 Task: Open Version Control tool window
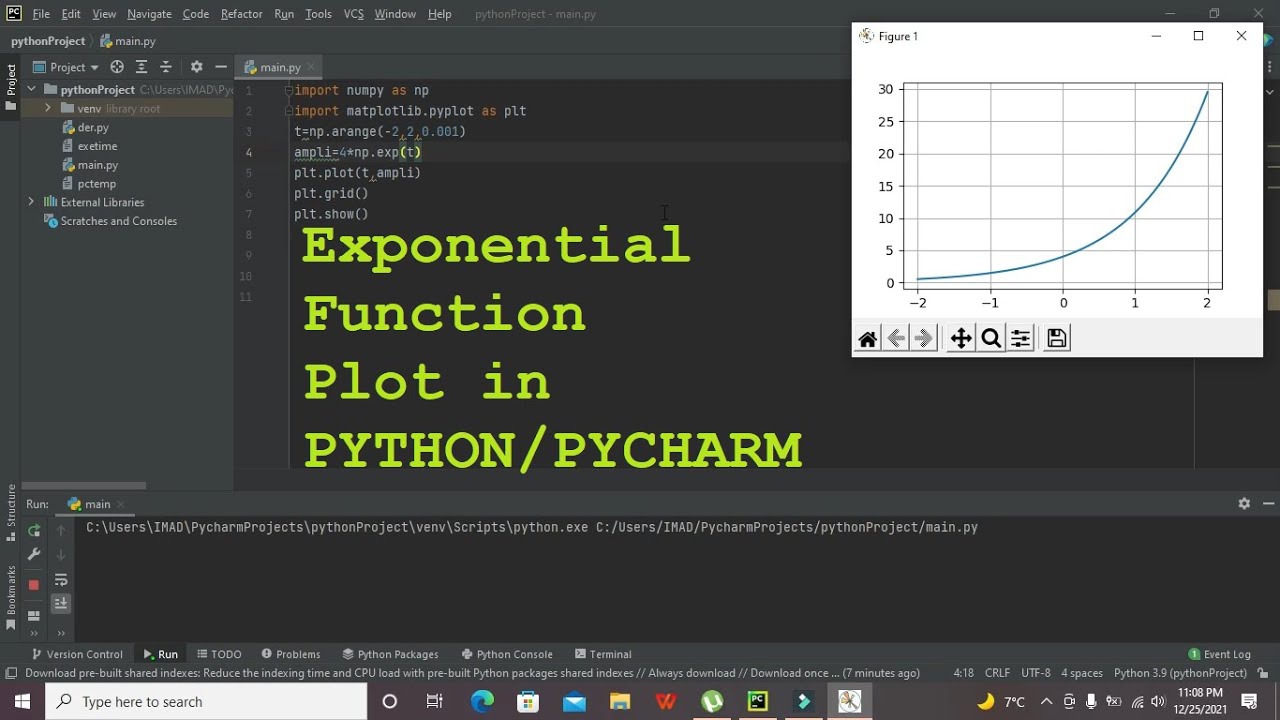pos(77,654)
